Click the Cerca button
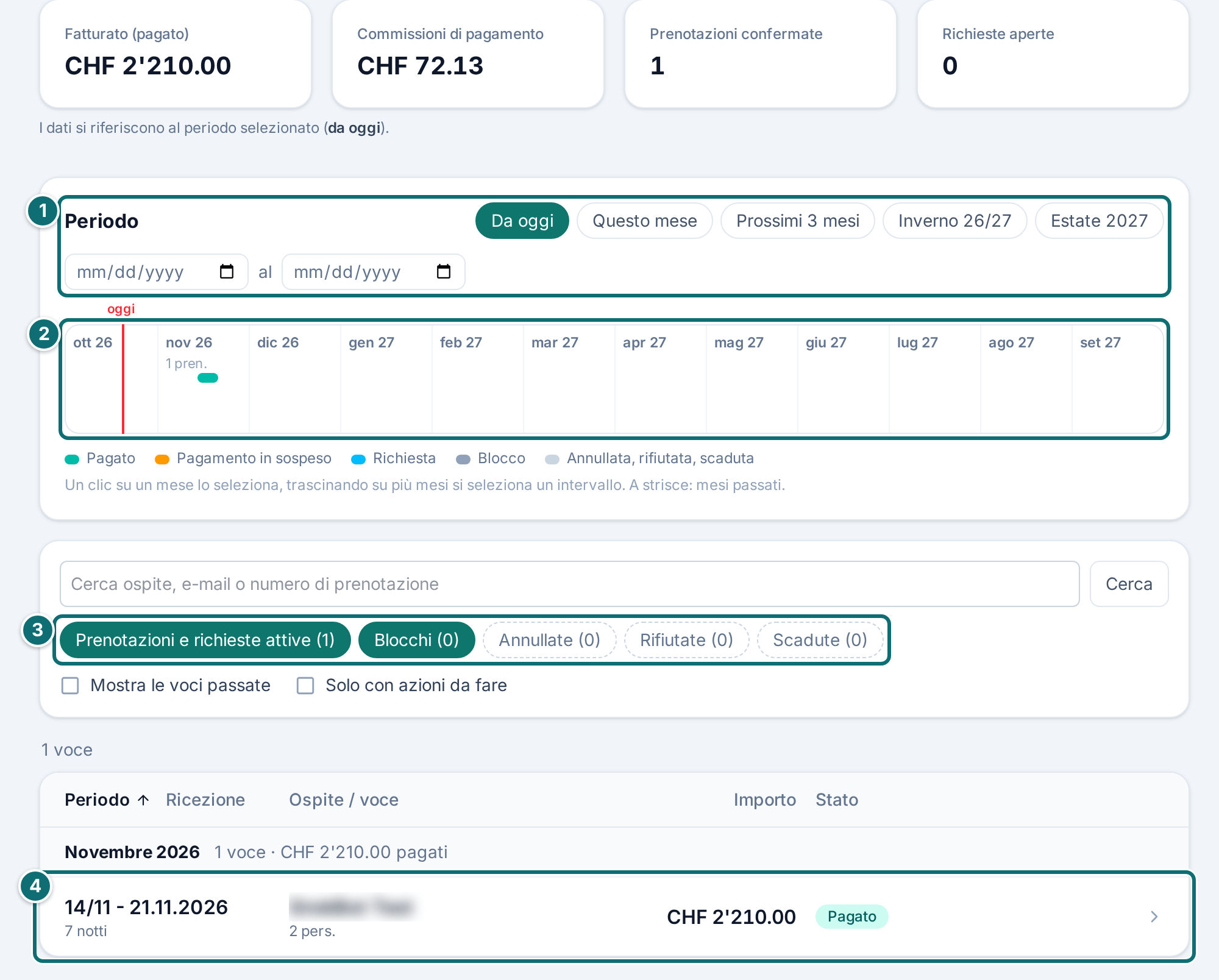 coord(1129,584)
